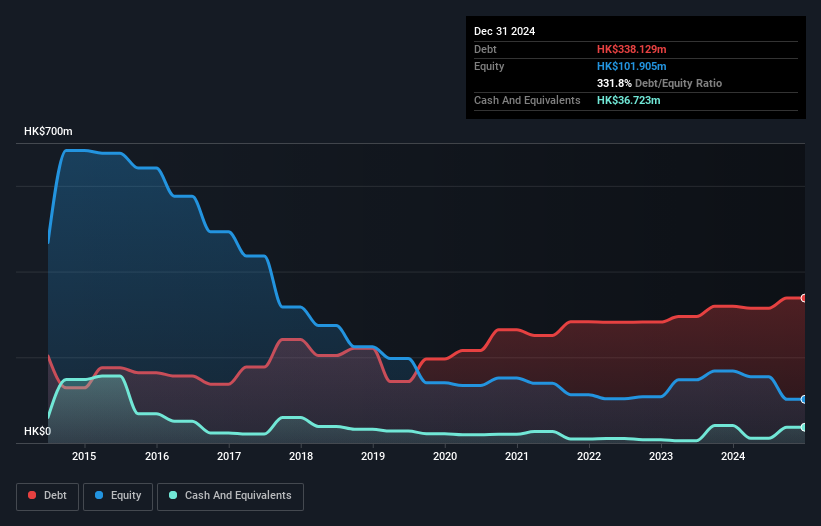Click the 2018 x-axis label
Viewport: 821px width, 526px height.
point(301,456)
